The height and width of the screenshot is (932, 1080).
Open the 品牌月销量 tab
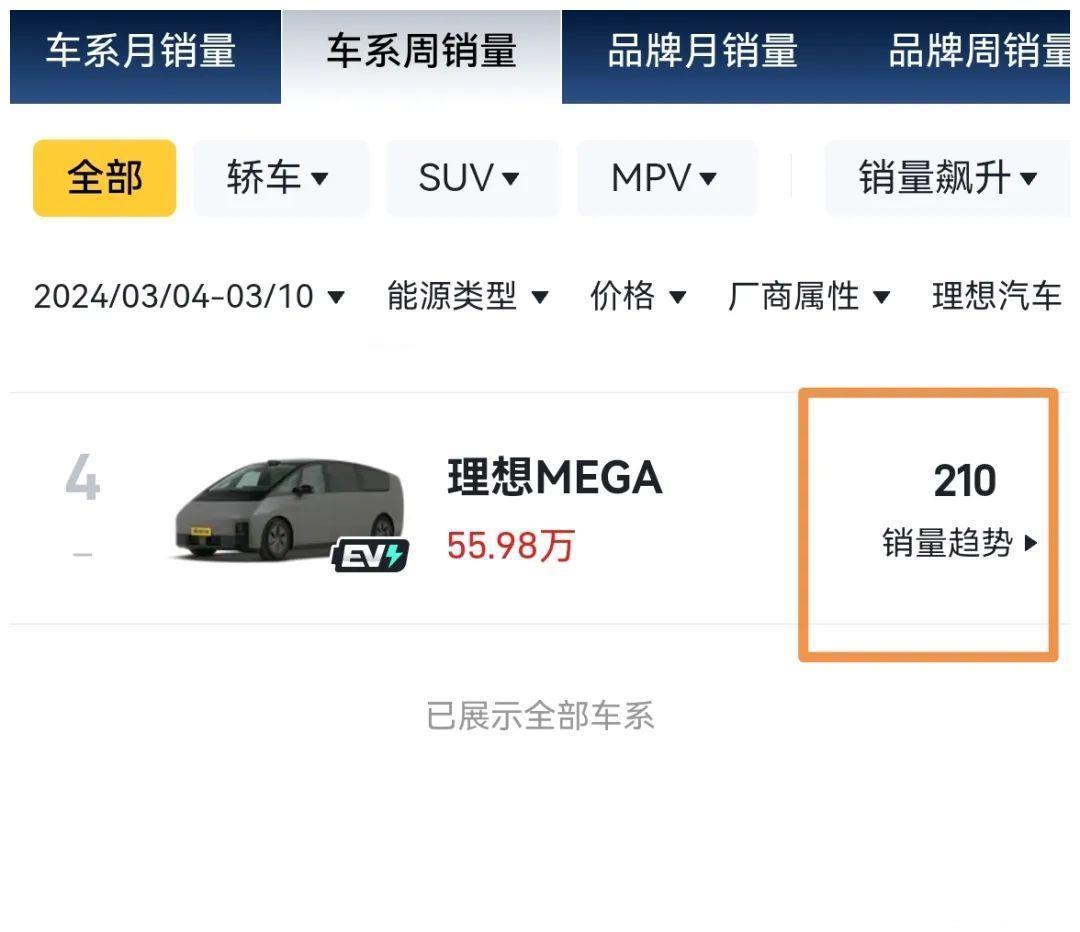coord(702,52)
